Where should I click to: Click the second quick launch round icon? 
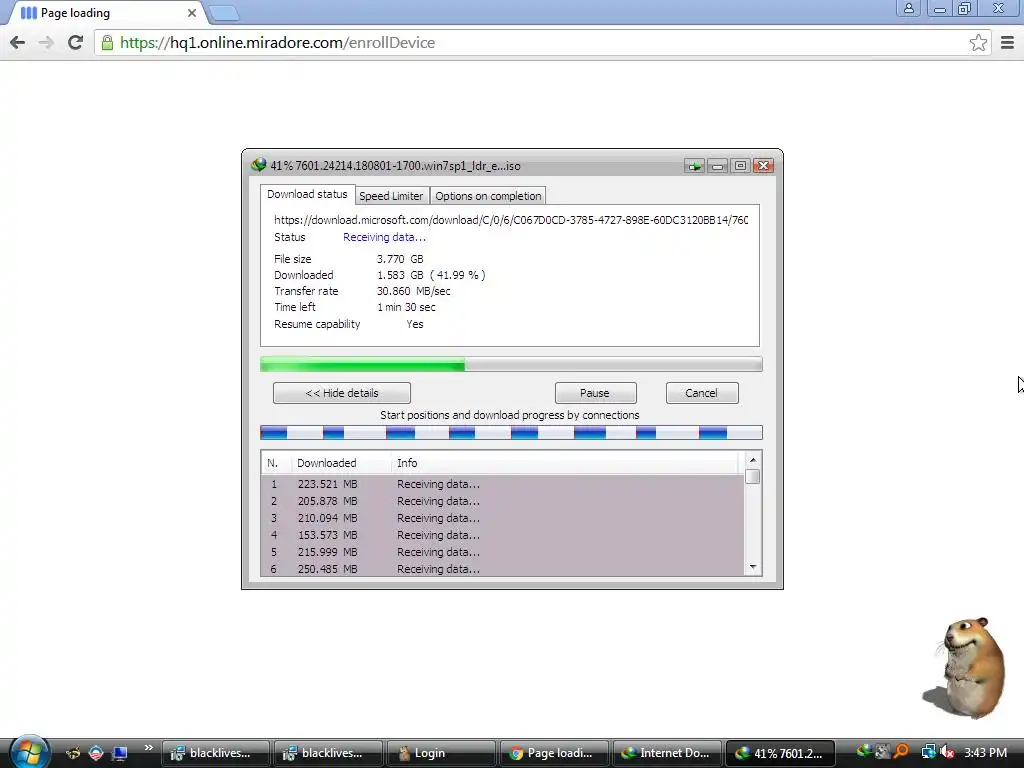(96, 753)
